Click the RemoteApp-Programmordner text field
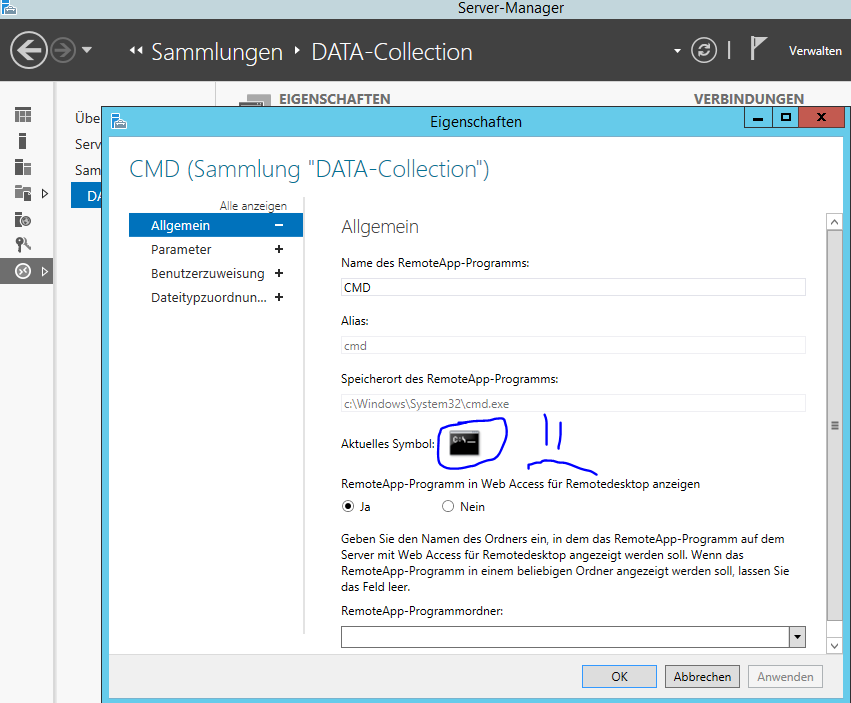 pos(565,637)
